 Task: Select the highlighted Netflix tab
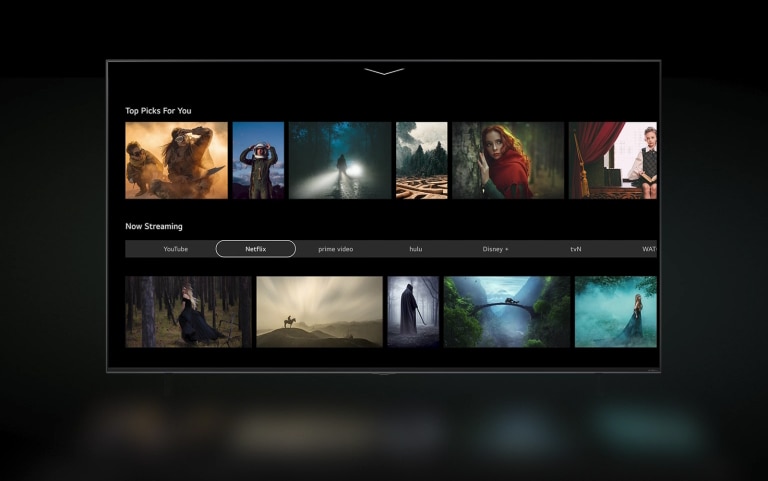(x=256, y=249)
